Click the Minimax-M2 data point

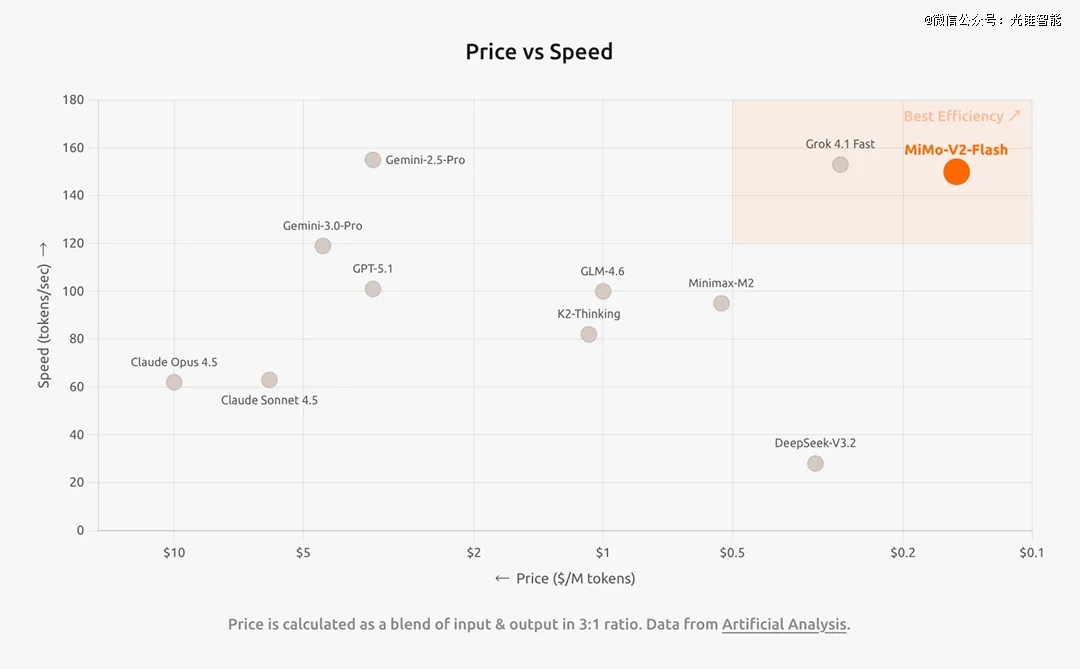pyautogui.click(x=721, y=303)
